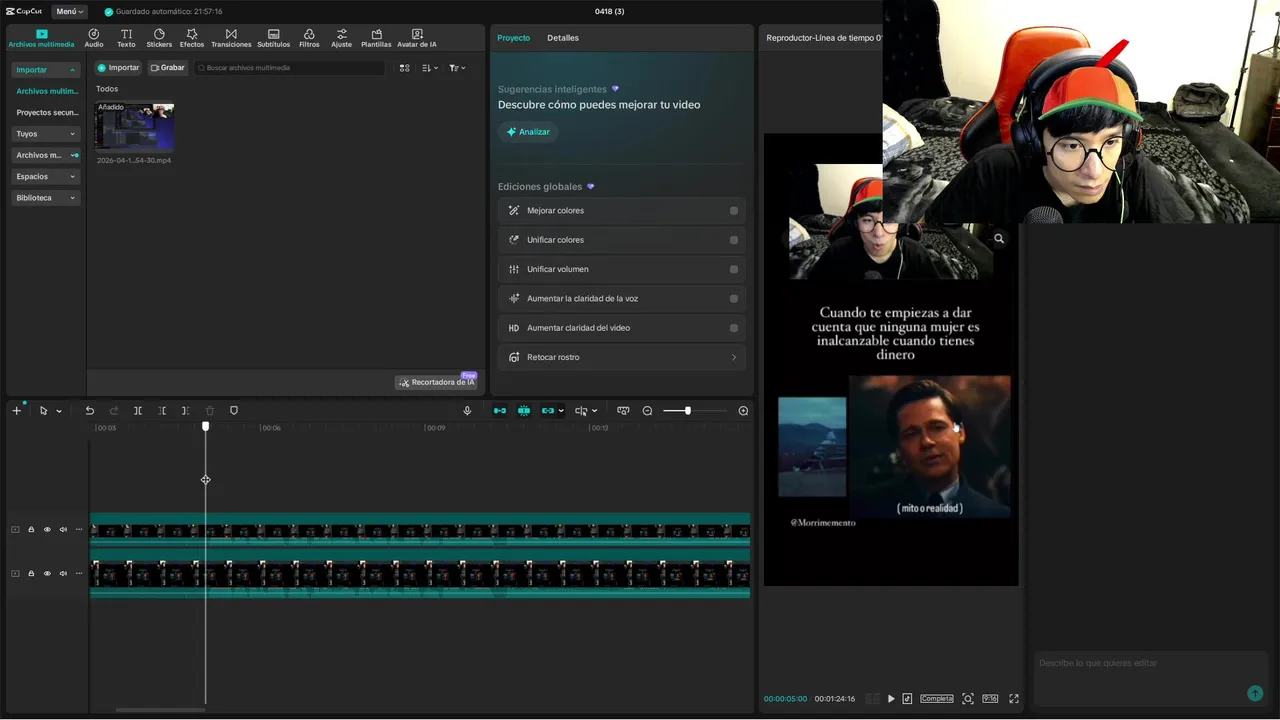Click the add plus icon at timeline left
Screen dimensions: 1280x720
[x=16, y=411]
